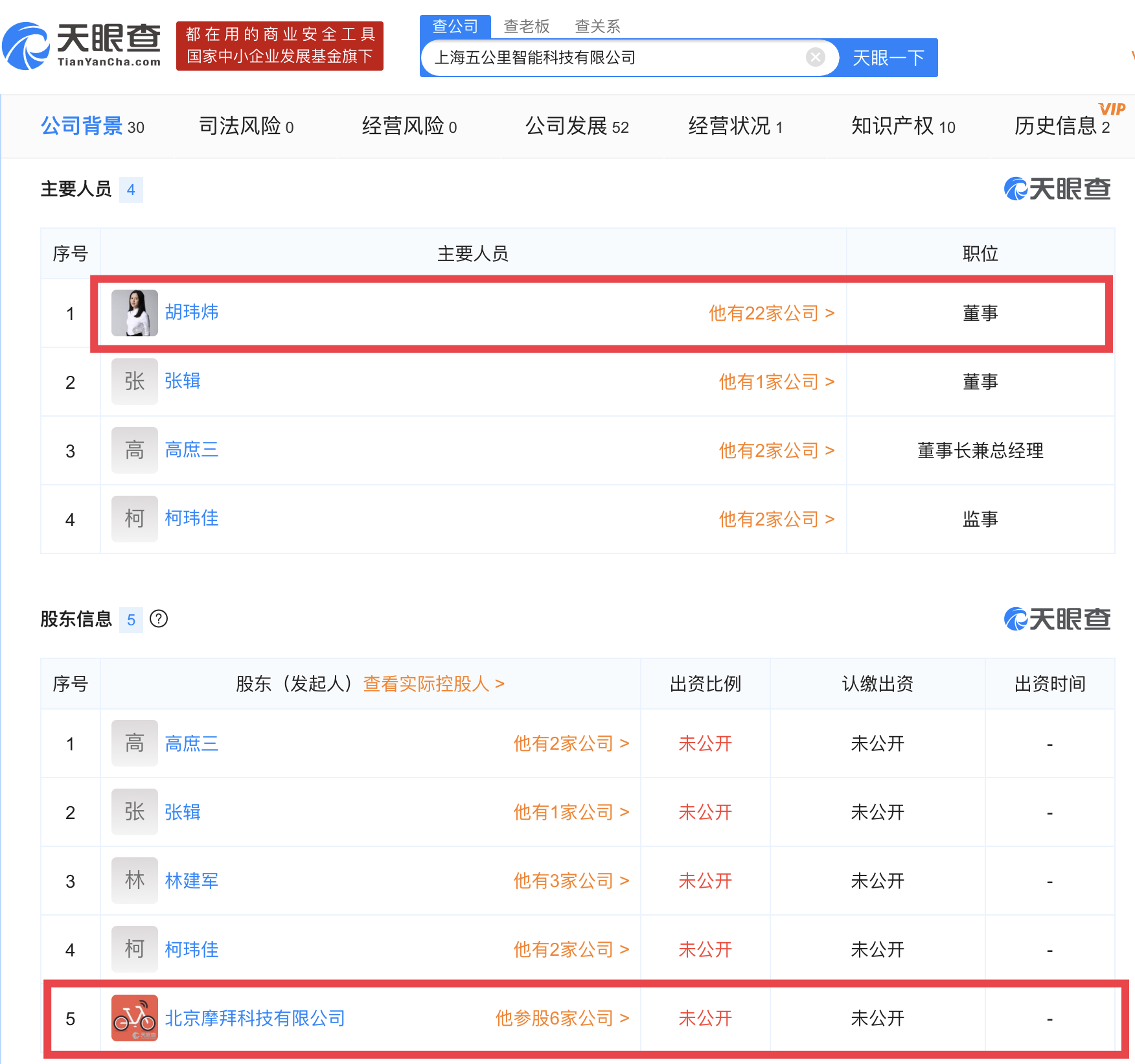This screenshot has height=1064, width=1135.
Task: Click the 天眼一下 search button
Action: click(888, 58)
